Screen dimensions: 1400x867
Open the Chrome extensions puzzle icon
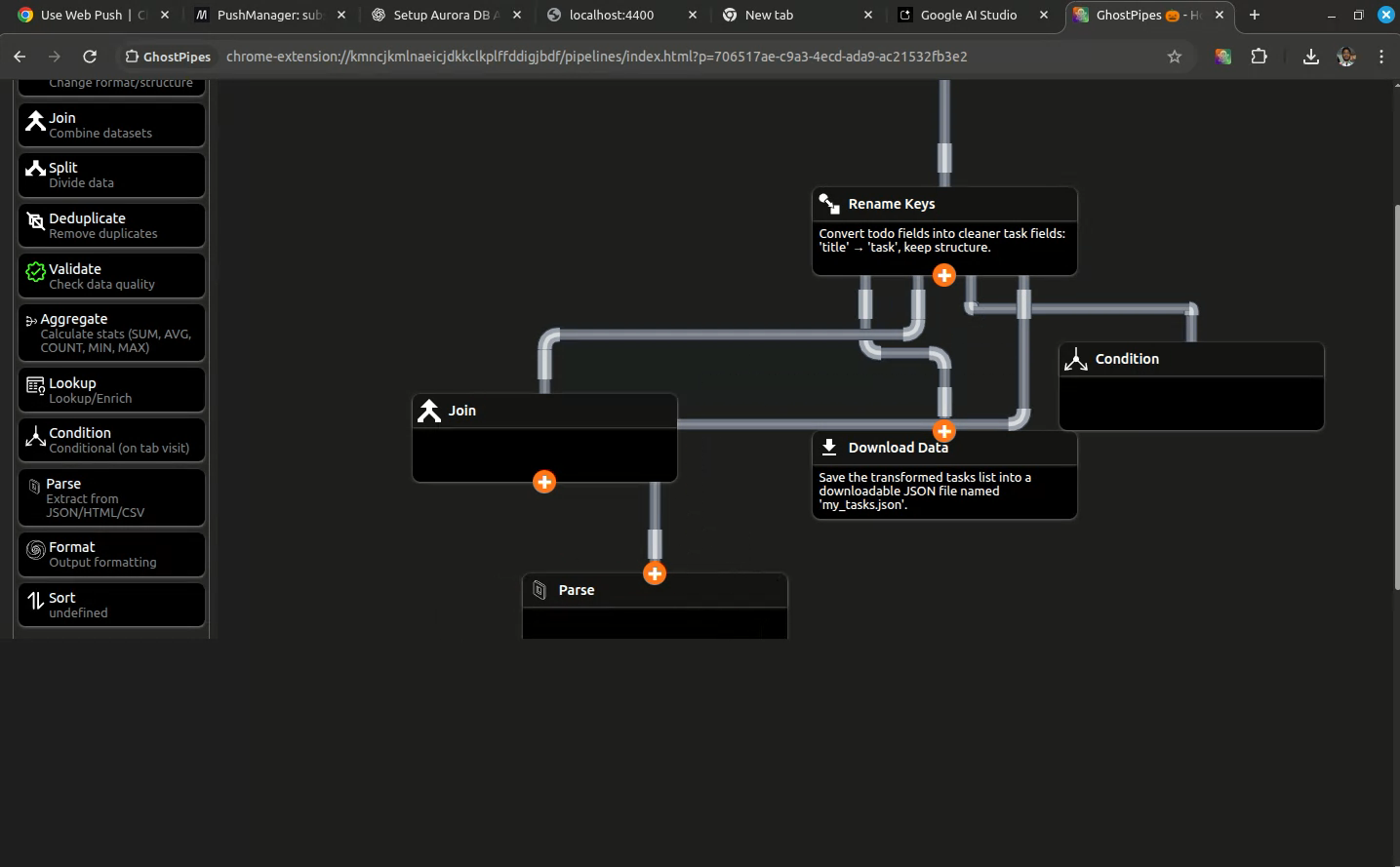(x=1259, y=57)
